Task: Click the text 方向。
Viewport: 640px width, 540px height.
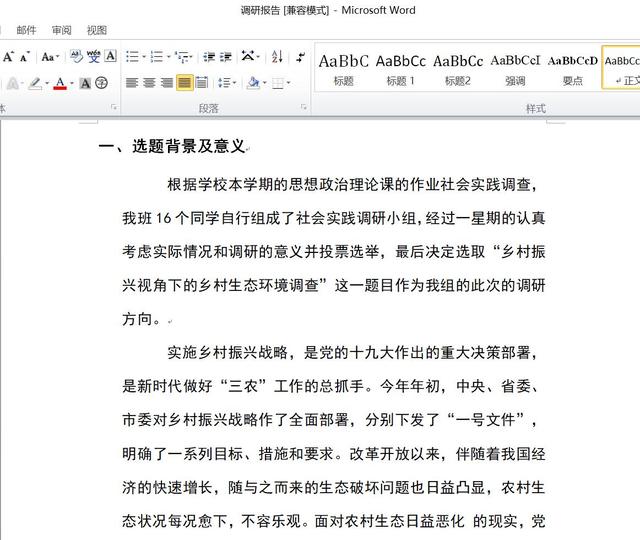Action: point(142,319)
